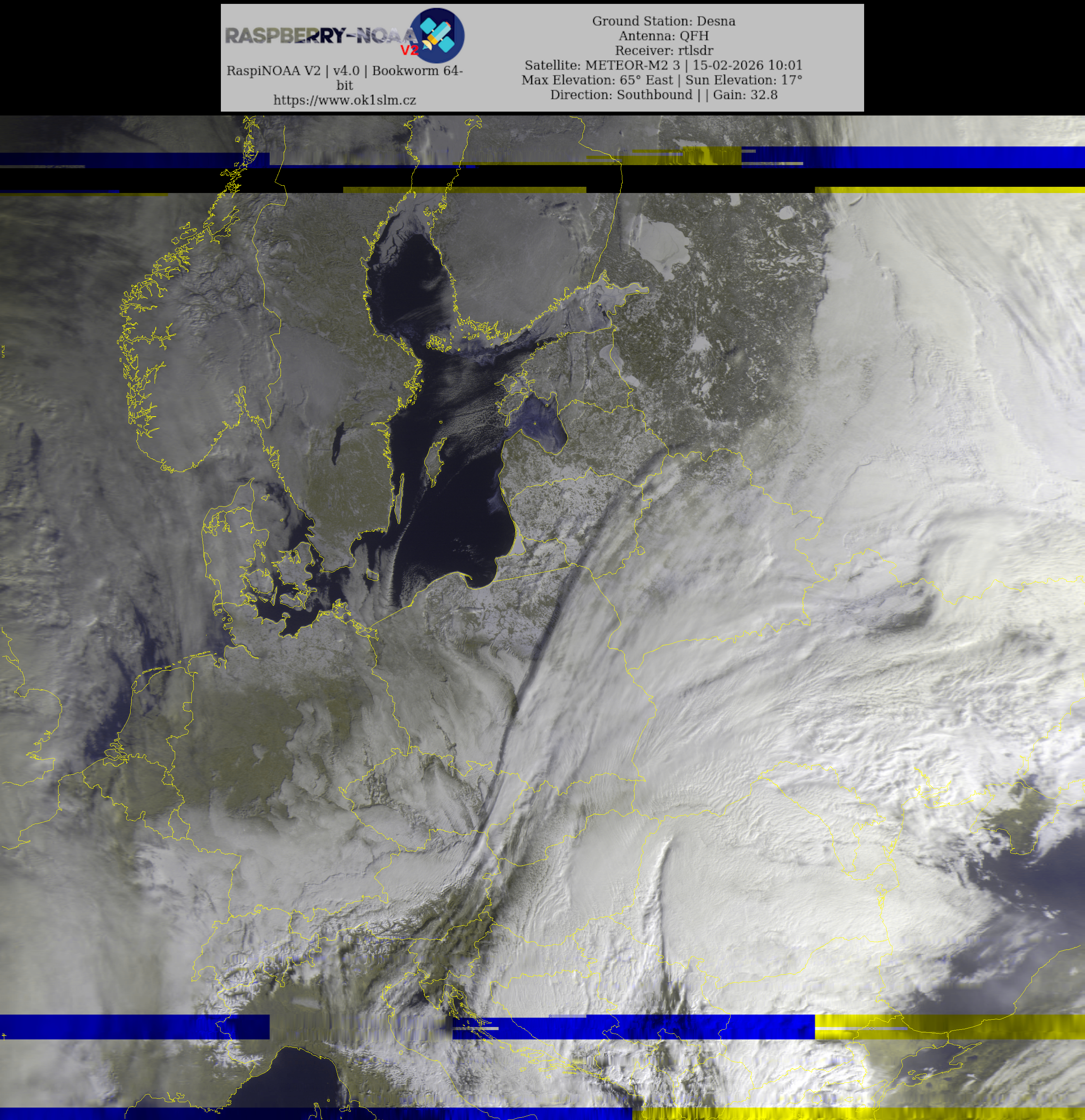Click the Satellite METEOR-M2 3 date line
The height and width of the screenshot is (1120, 1085).
pos(663,65)
